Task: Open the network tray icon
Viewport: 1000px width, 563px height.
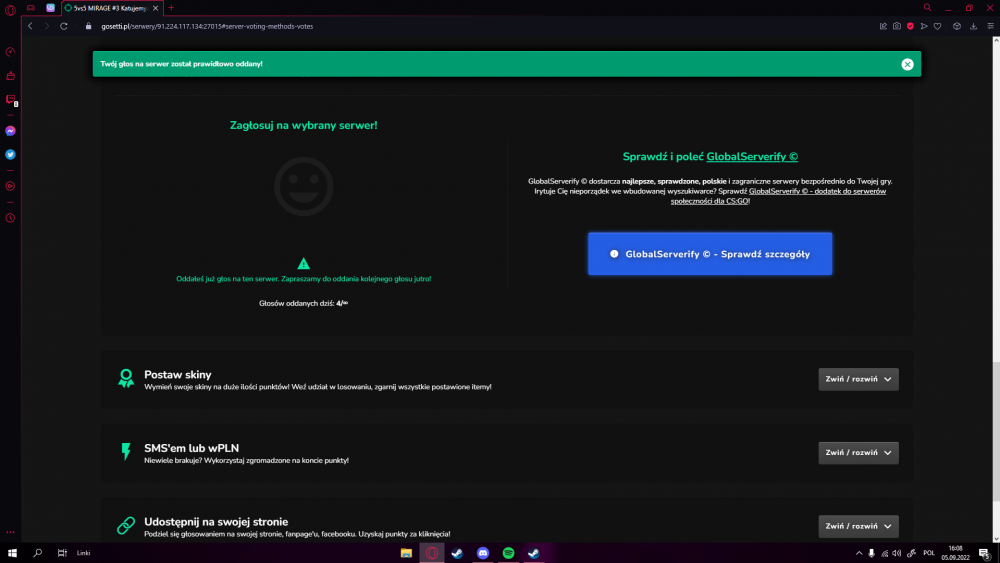Action: click(x=884, y=553)
